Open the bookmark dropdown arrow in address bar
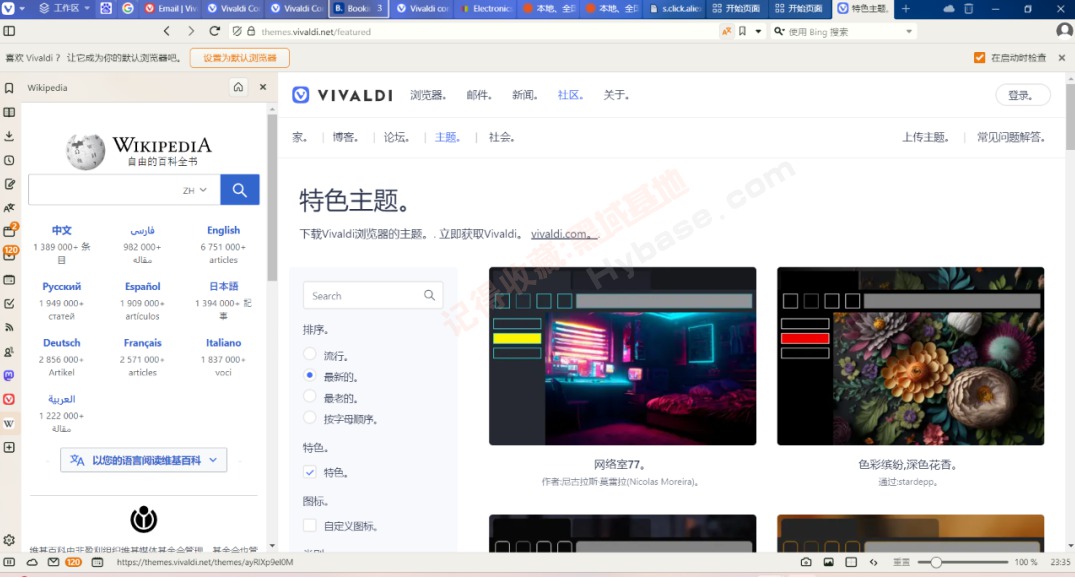The image size is (1075, 578). [758, 31]
